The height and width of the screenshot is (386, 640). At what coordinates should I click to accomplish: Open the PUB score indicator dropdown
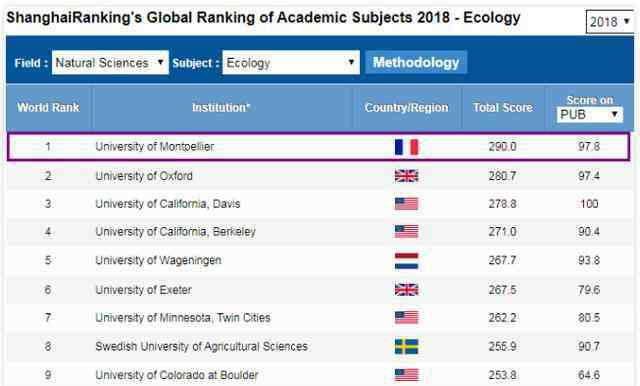click(590, 115)
